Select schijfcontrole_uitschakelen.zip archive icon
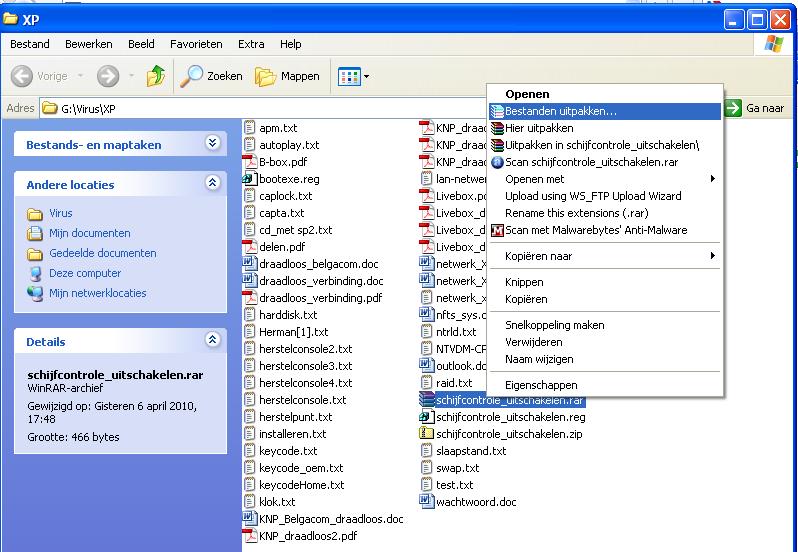The width and height of the screenshot is (798, 552). 428,434
